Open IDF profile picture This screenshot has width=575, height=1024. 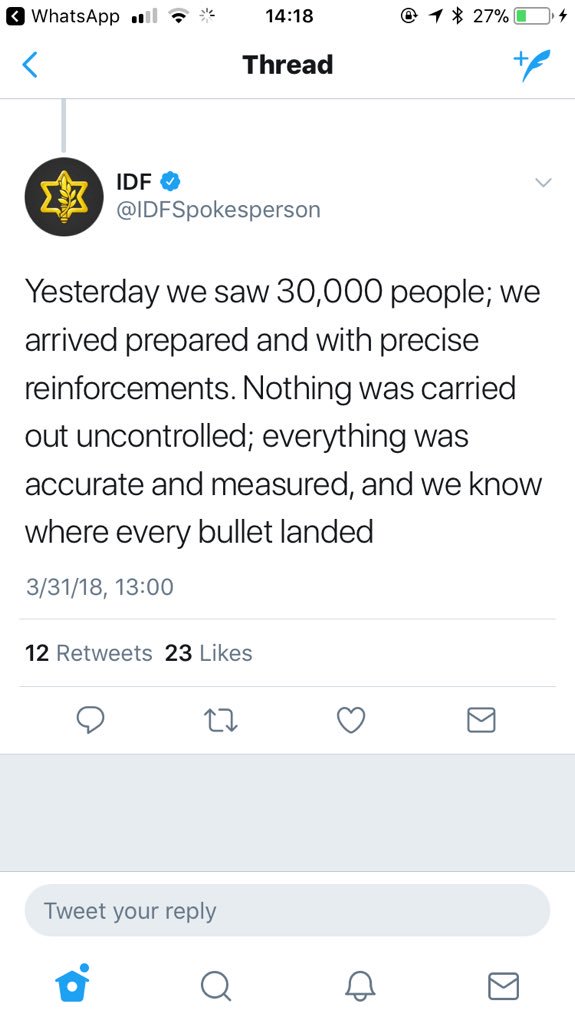[64, 197]
